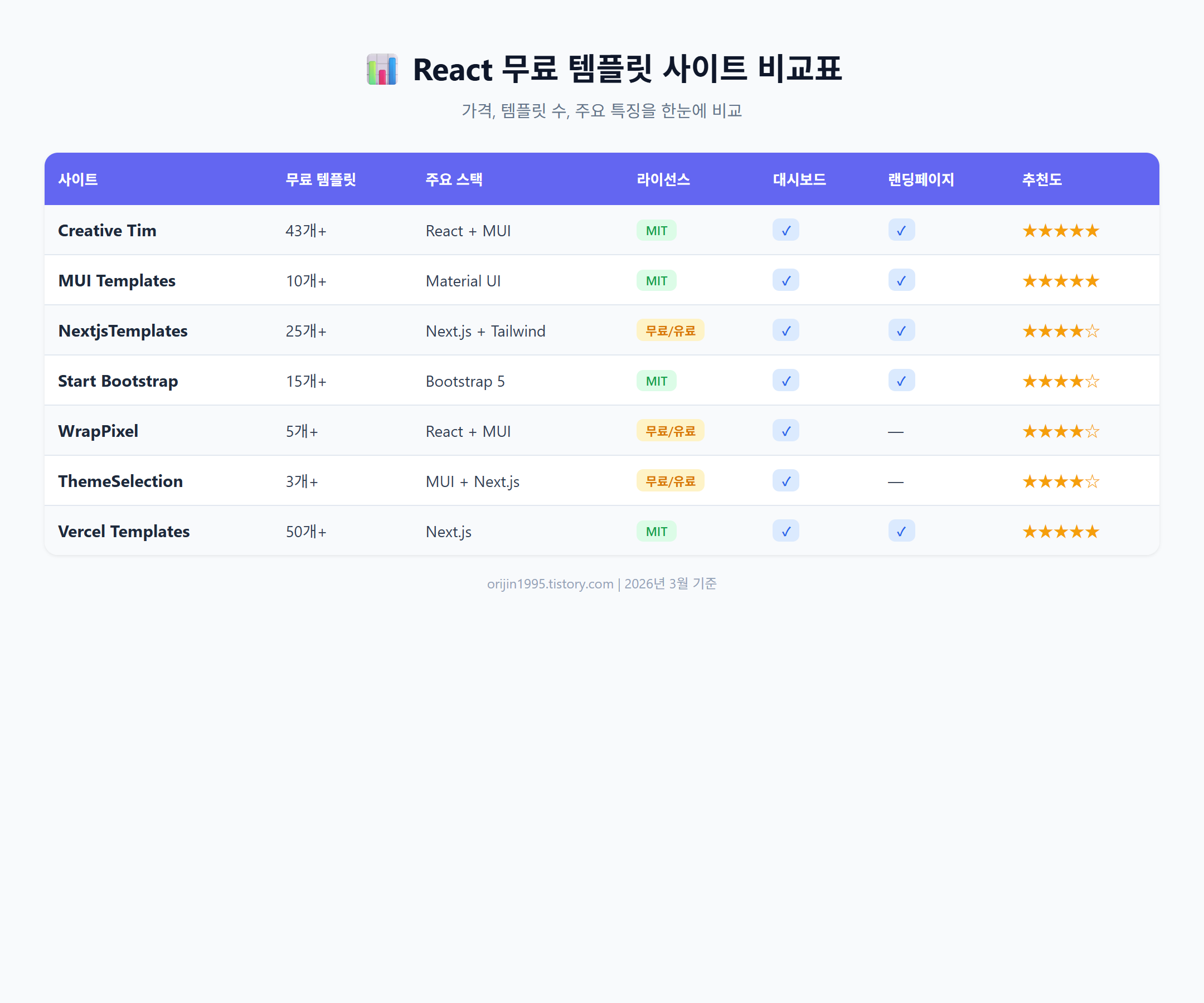1204x1003 pixels.
Task: Click the MIT badge in the Vercel Templates row
Action: tap(656, 530)
